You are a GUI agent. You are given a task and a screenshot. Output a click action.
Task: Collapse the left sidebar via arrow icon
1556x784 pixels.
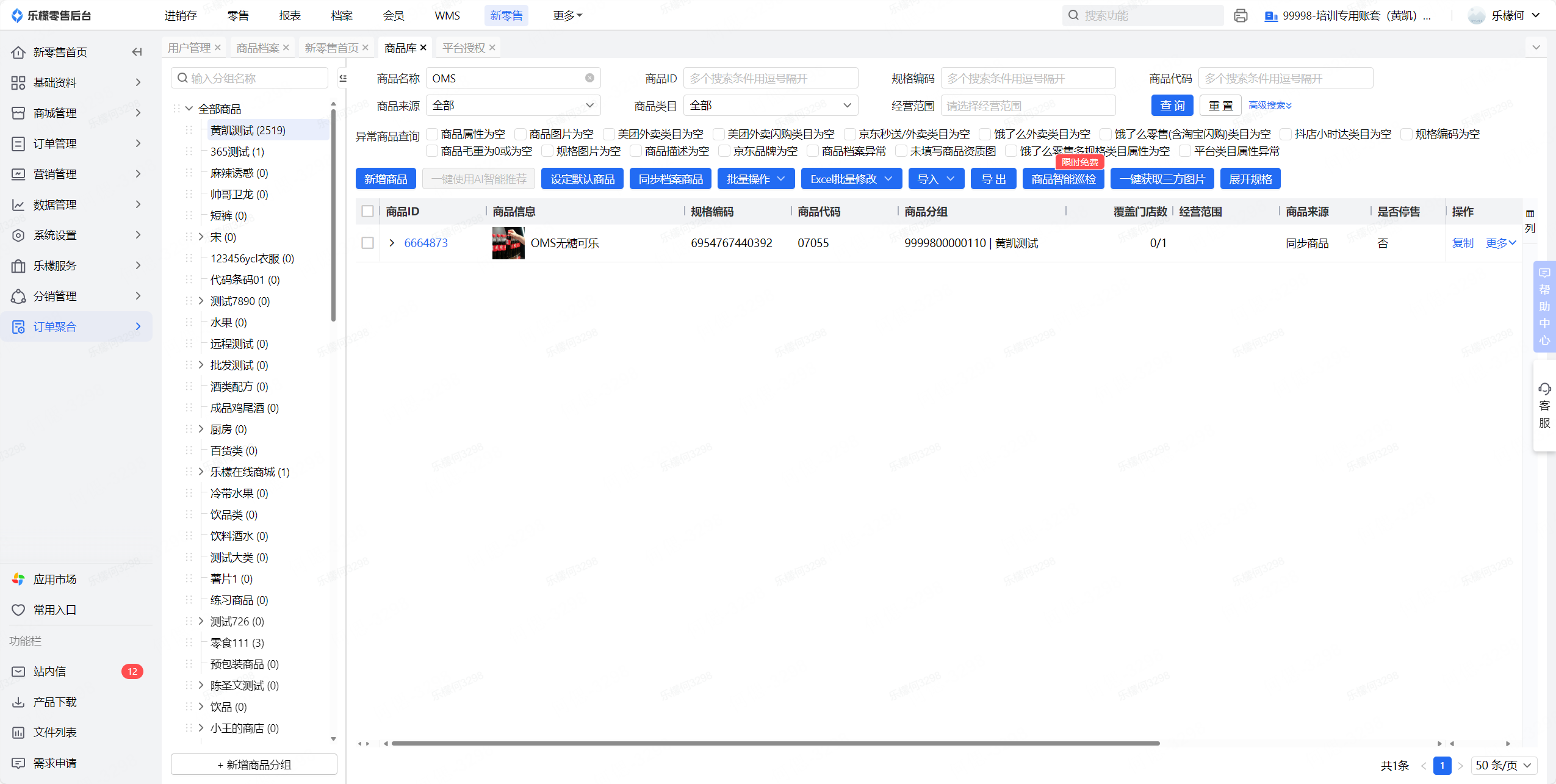point(137,52)
